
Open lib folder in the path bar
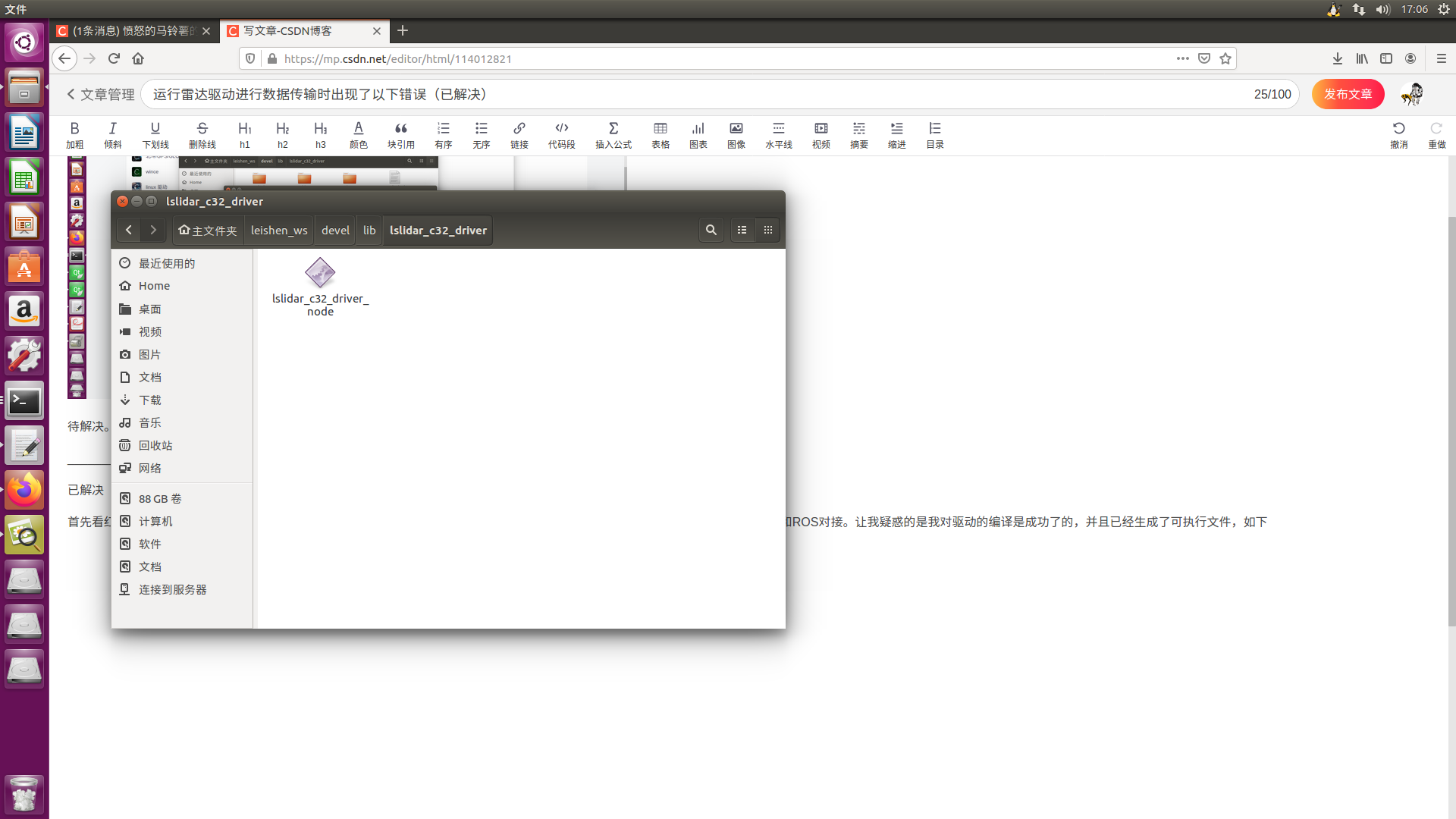(369, 230)
